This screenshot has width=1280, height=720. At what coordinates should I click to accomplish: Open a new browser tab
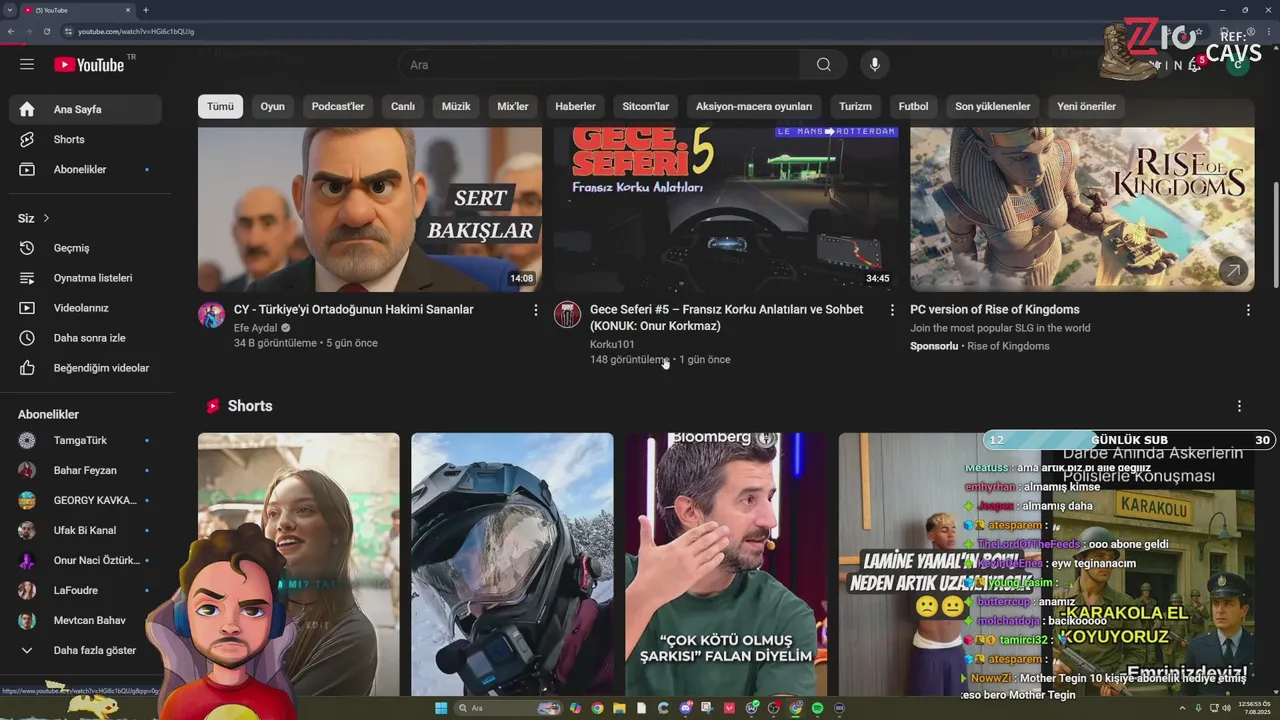146,10
